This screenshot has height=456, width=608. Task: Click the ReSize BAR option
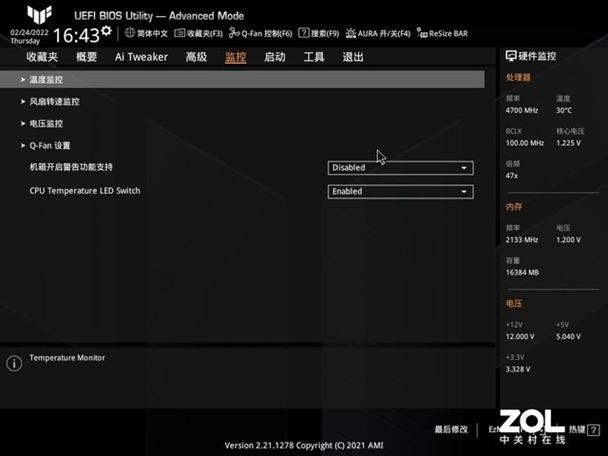[x=442, y=33]
